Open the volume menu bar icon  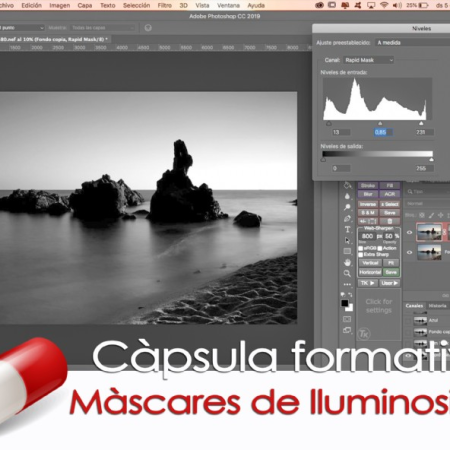click(x=397, y=5)
